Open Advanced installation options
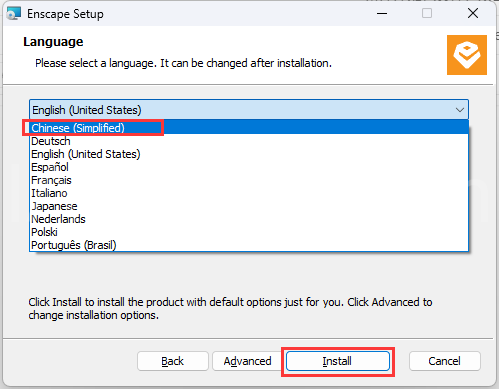Viewport: 499px width, 389px height. [247, 361]
